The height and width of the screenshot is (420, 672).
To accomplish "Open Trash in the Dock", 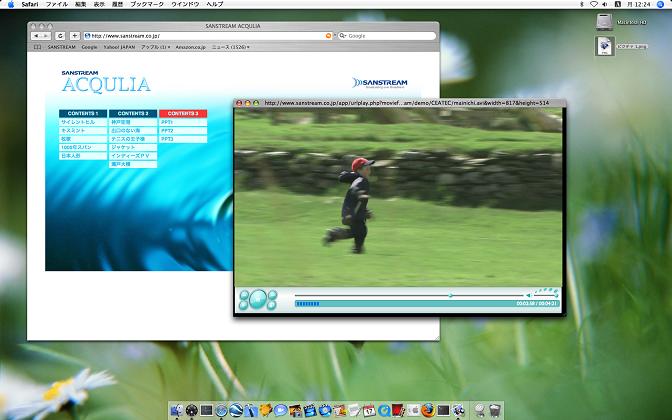I will click(494, 410).
